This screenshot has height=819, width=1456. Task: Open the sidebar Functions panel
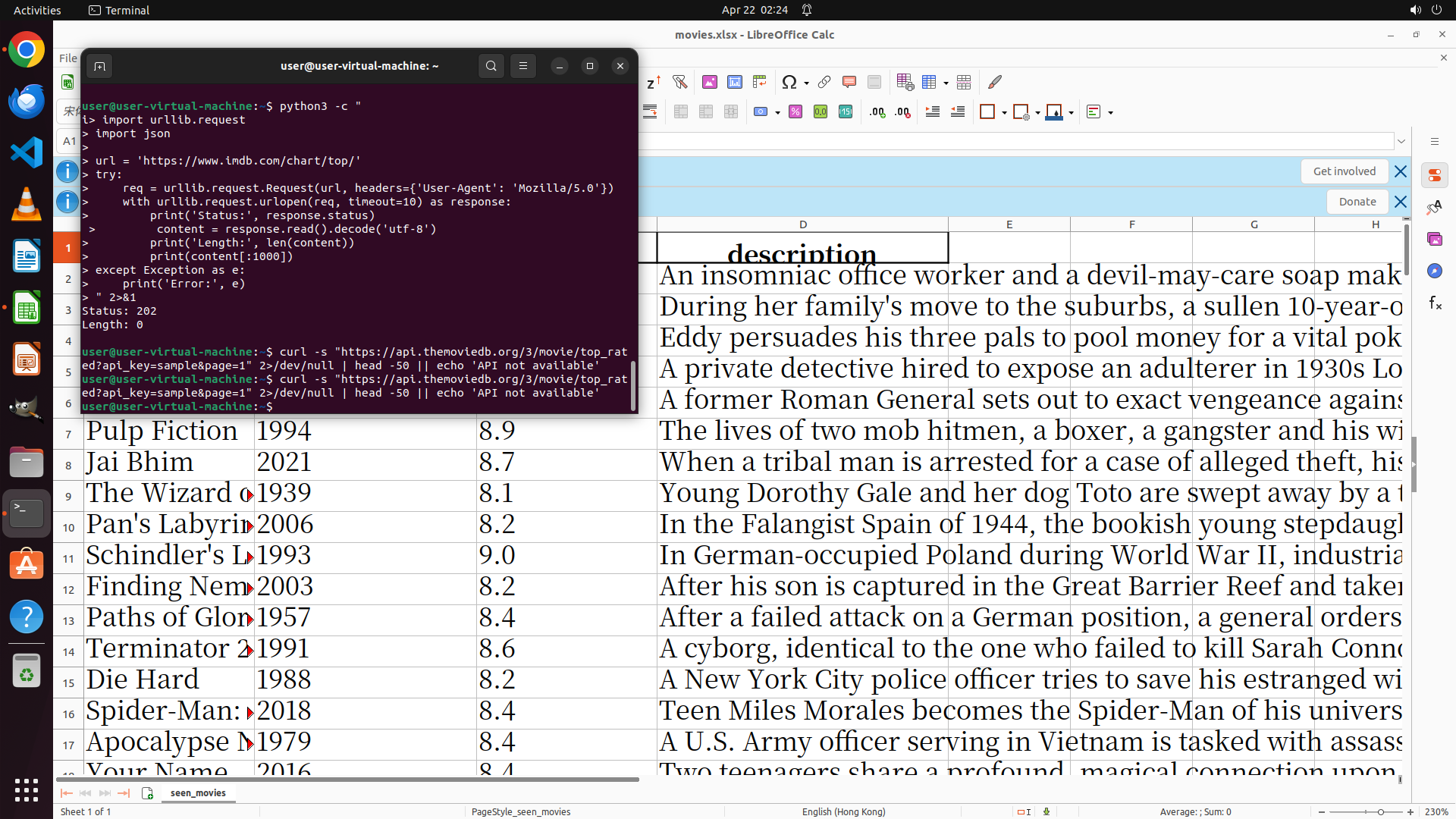pyautogui.click(x=1435, y=303)
